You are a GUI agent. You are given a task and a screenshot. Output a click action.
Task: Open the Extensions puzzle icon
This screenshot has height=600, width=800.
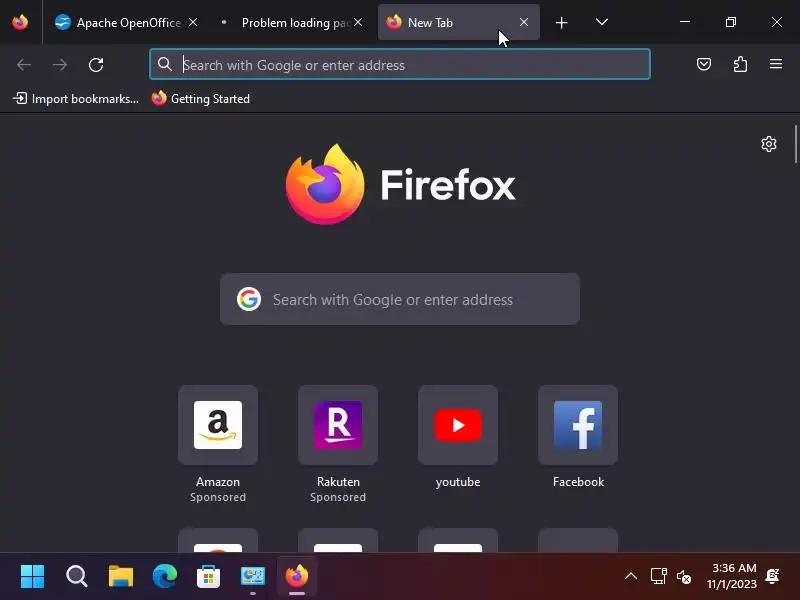[x=740, y=64]
